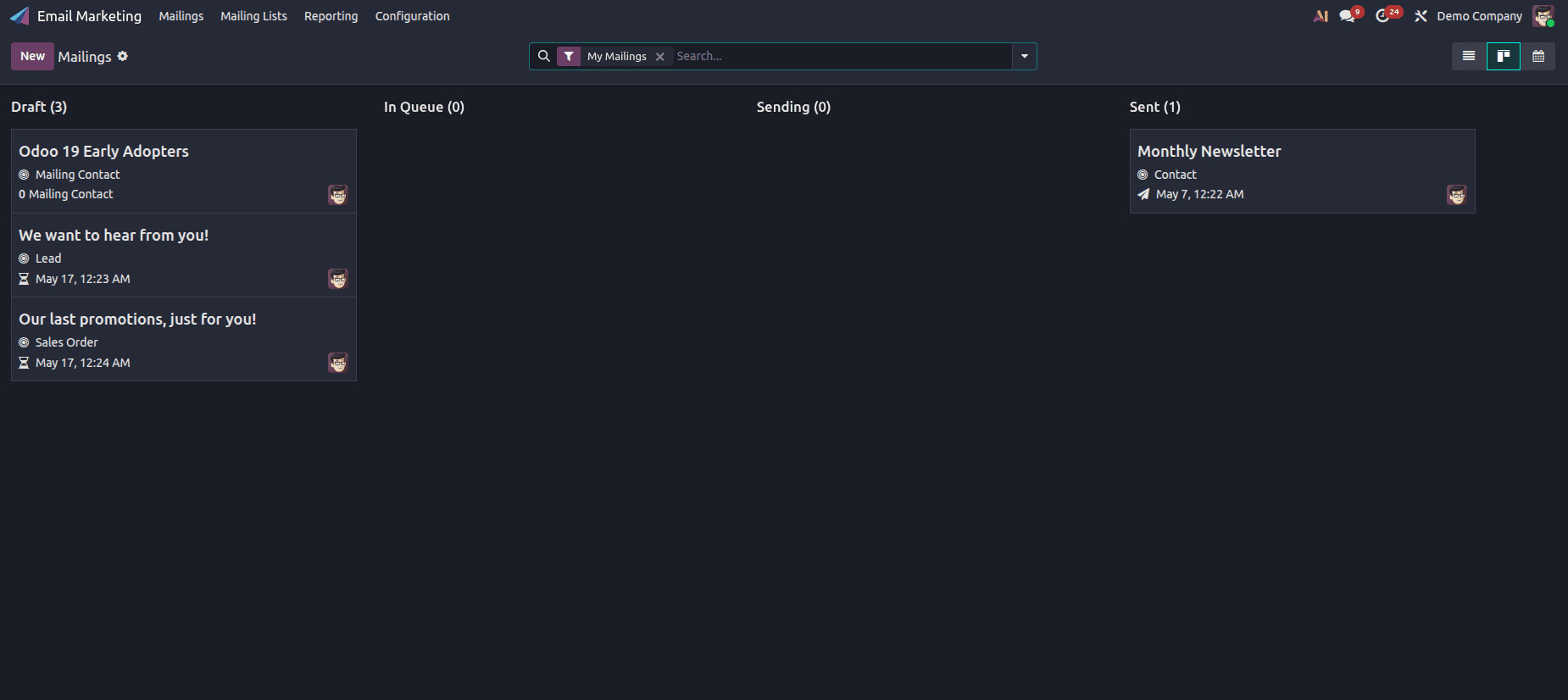Open the conversations icon with 9 badge
The image size is (1568, 700).
pos(1350,15)
